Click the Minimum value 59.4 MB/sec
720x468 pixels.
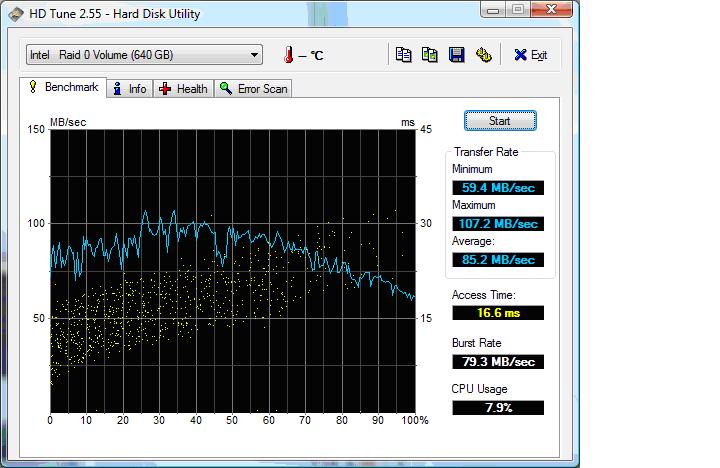click(x=498, y=187)
